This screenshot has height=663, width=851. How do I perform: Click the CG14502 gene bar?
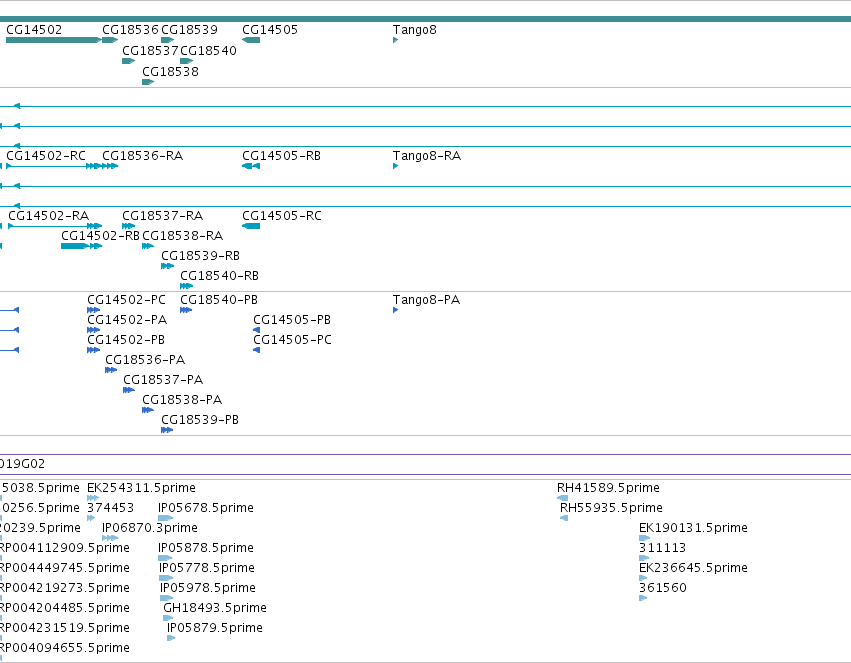point(53,40)
